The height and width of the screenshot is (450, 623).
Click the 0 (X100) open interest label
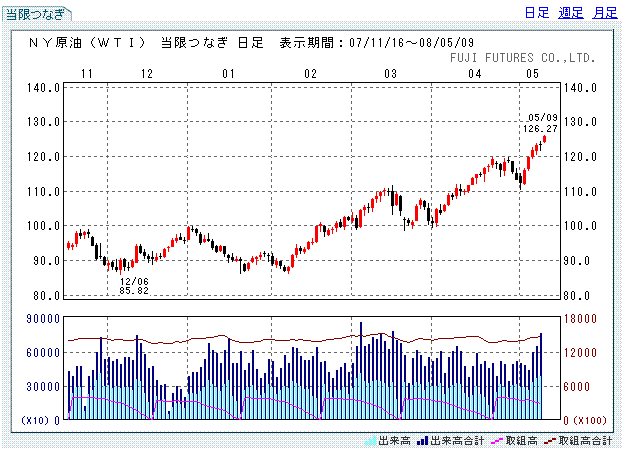585,420
